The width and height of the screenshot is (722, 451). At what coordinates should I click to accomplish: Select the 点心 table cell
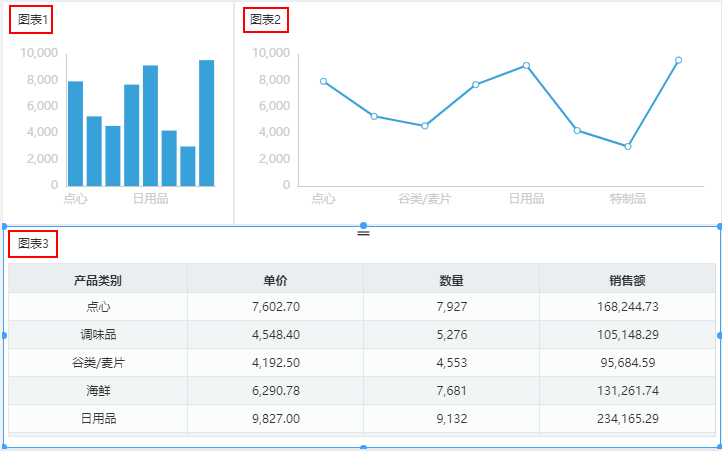[98, 307]
